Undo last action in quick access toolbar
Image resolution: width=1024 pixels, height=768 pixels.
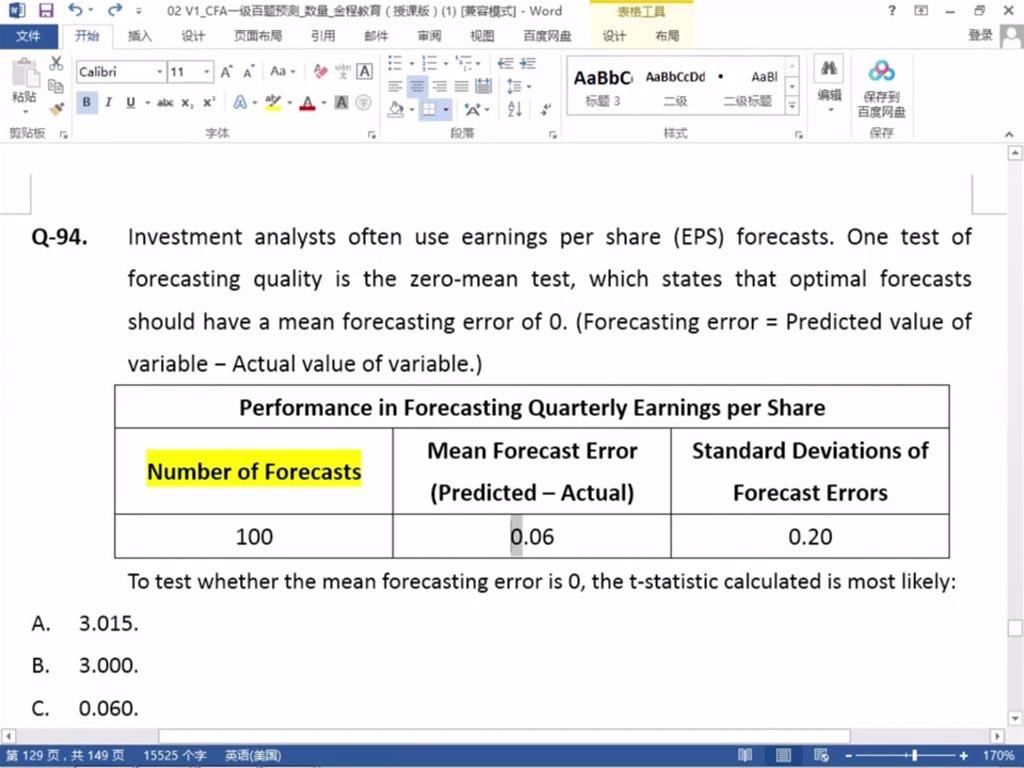click(75, 10)
